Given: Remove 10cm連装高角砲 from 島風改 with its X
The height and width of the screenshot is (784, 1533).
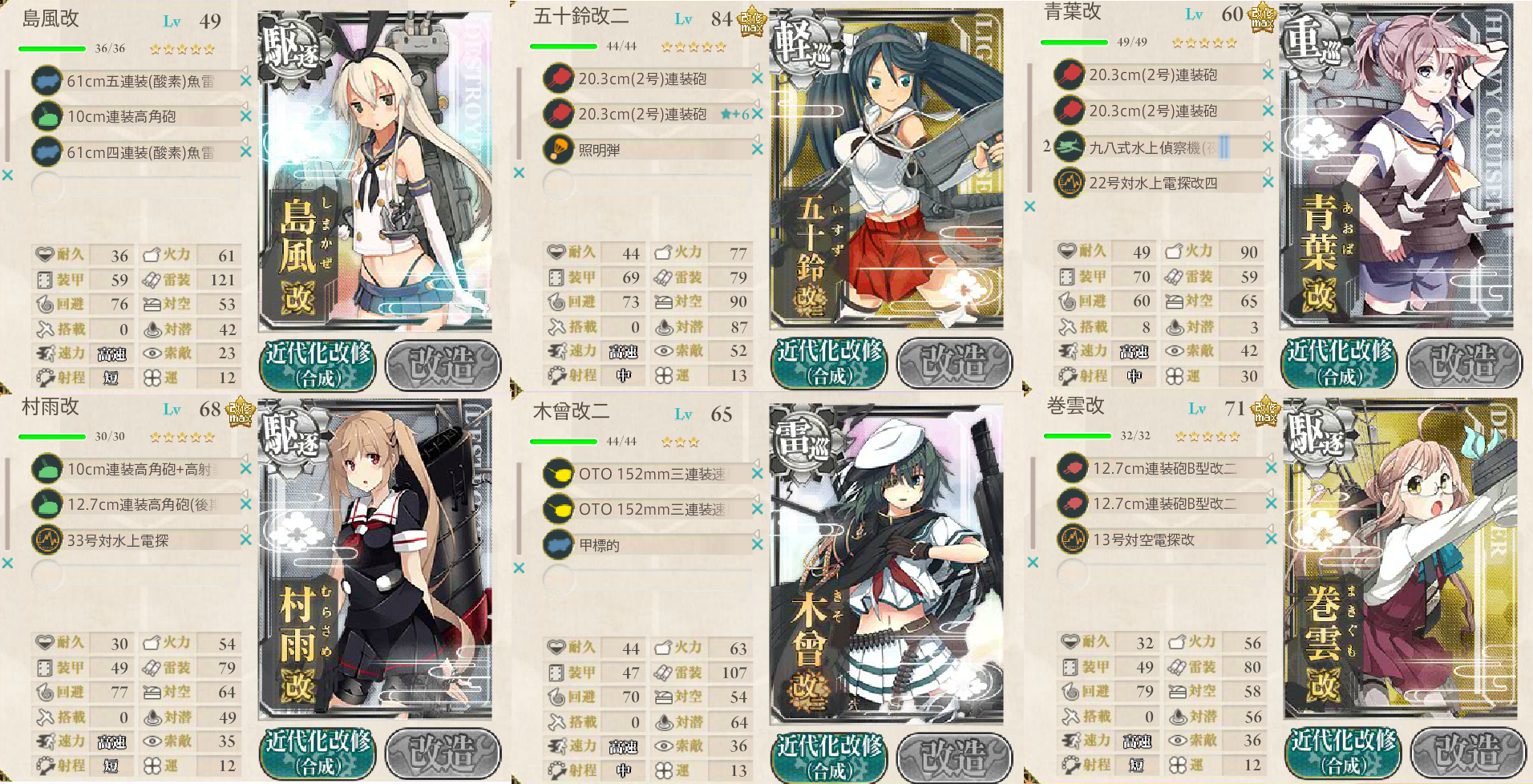Looking at the screenshot, I should [246, 116].
